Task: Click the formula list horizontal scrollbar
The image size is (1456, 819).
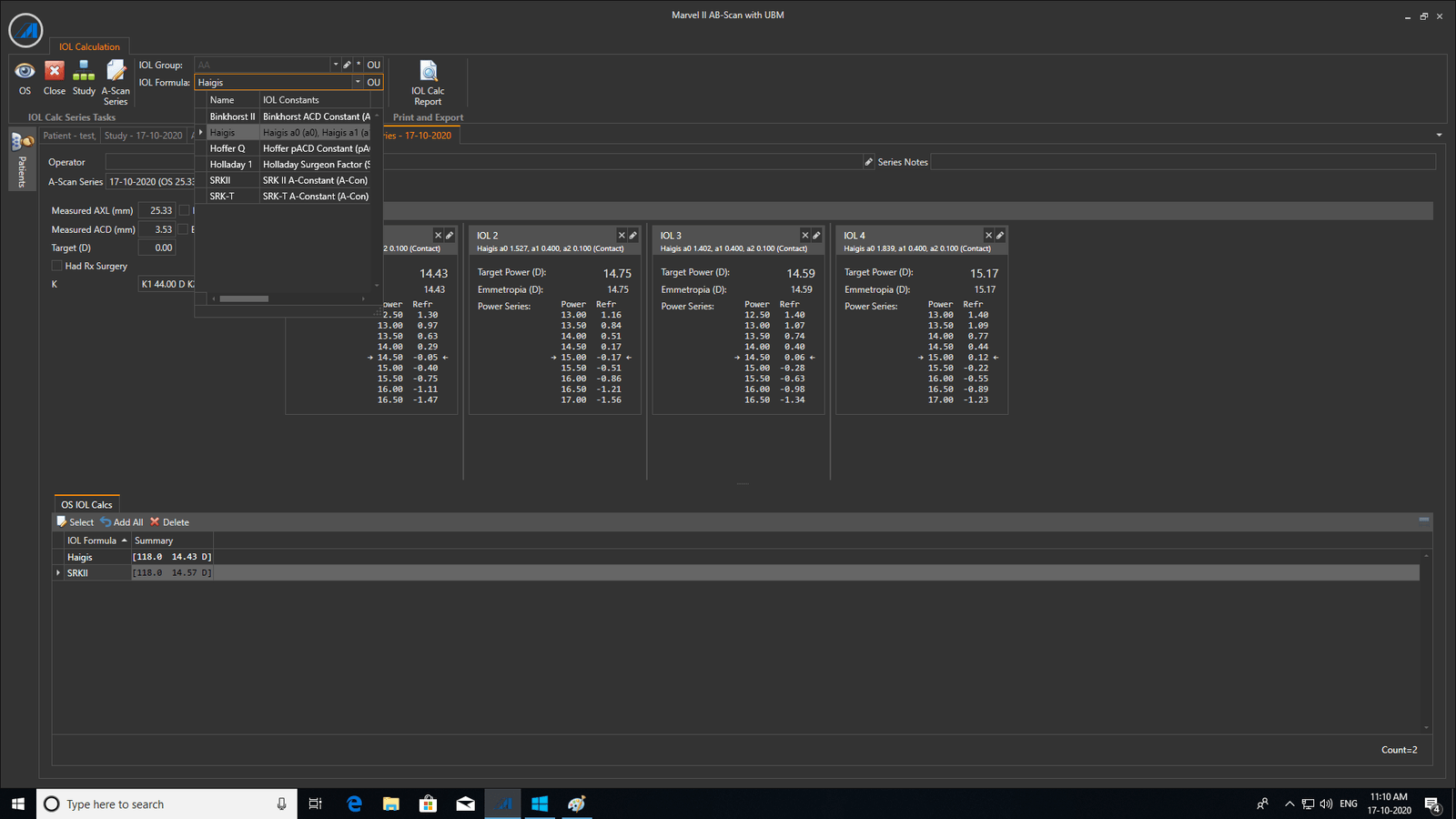Action: click(x=244, y=298)
